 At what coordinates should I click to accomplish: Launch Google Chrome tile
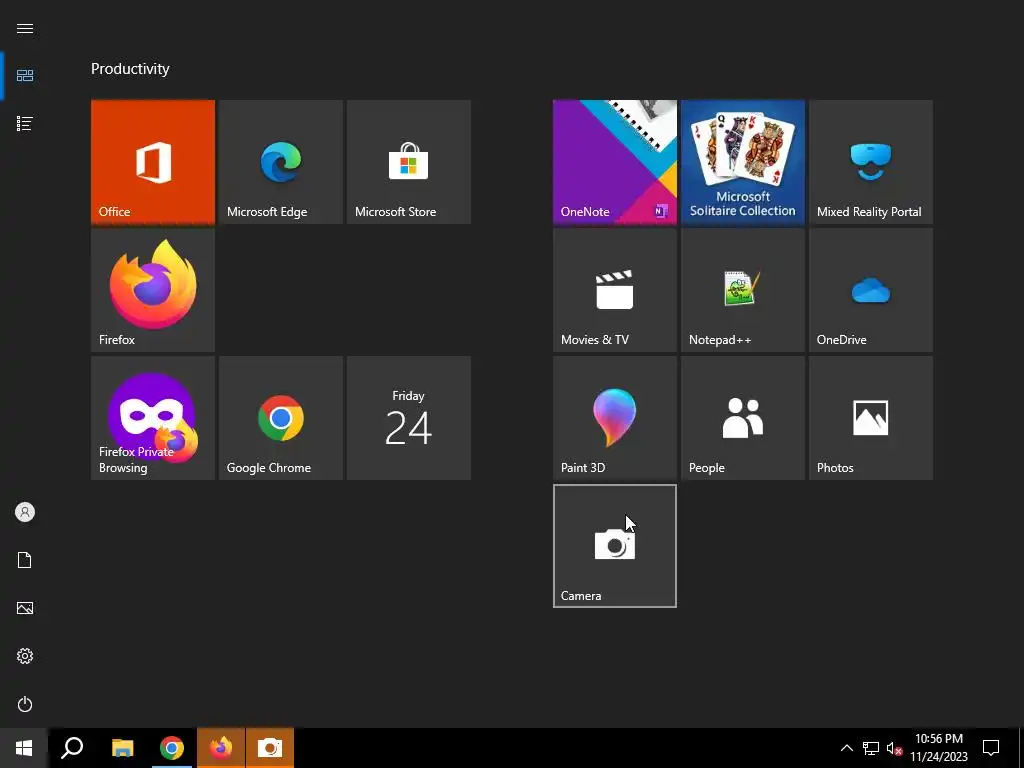(281, 418)
